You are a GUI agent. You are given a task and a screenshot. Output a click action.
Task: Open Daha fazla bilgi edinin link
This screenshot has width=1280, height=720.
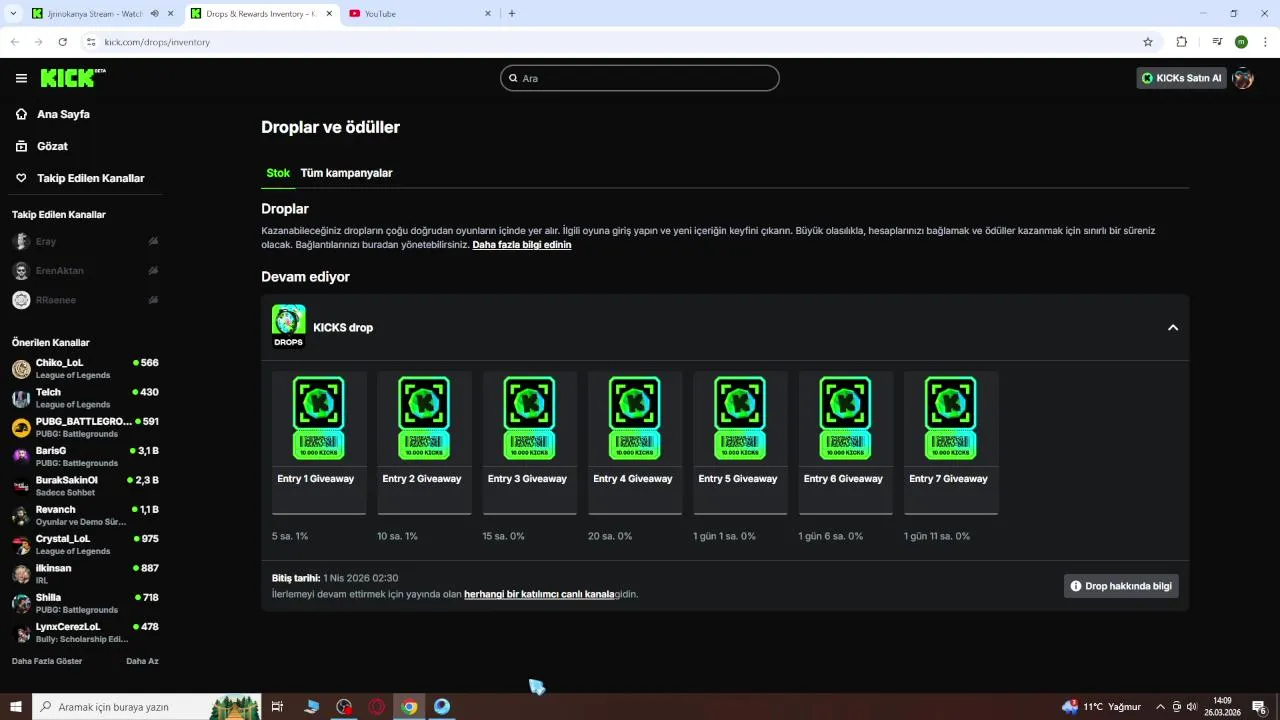pos(522,245)
